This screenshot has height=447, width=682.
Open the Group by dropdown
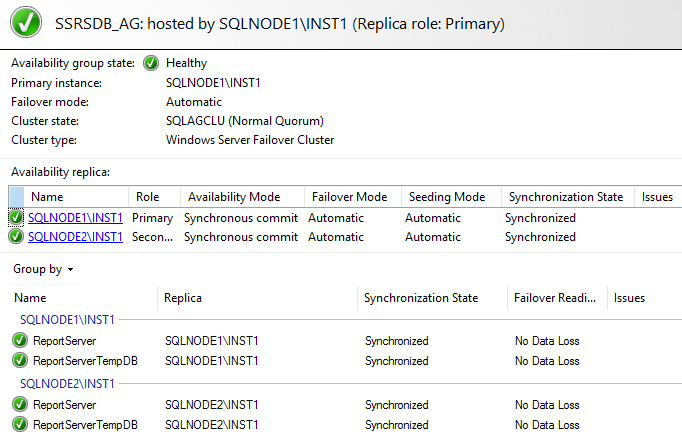point(43,269)
